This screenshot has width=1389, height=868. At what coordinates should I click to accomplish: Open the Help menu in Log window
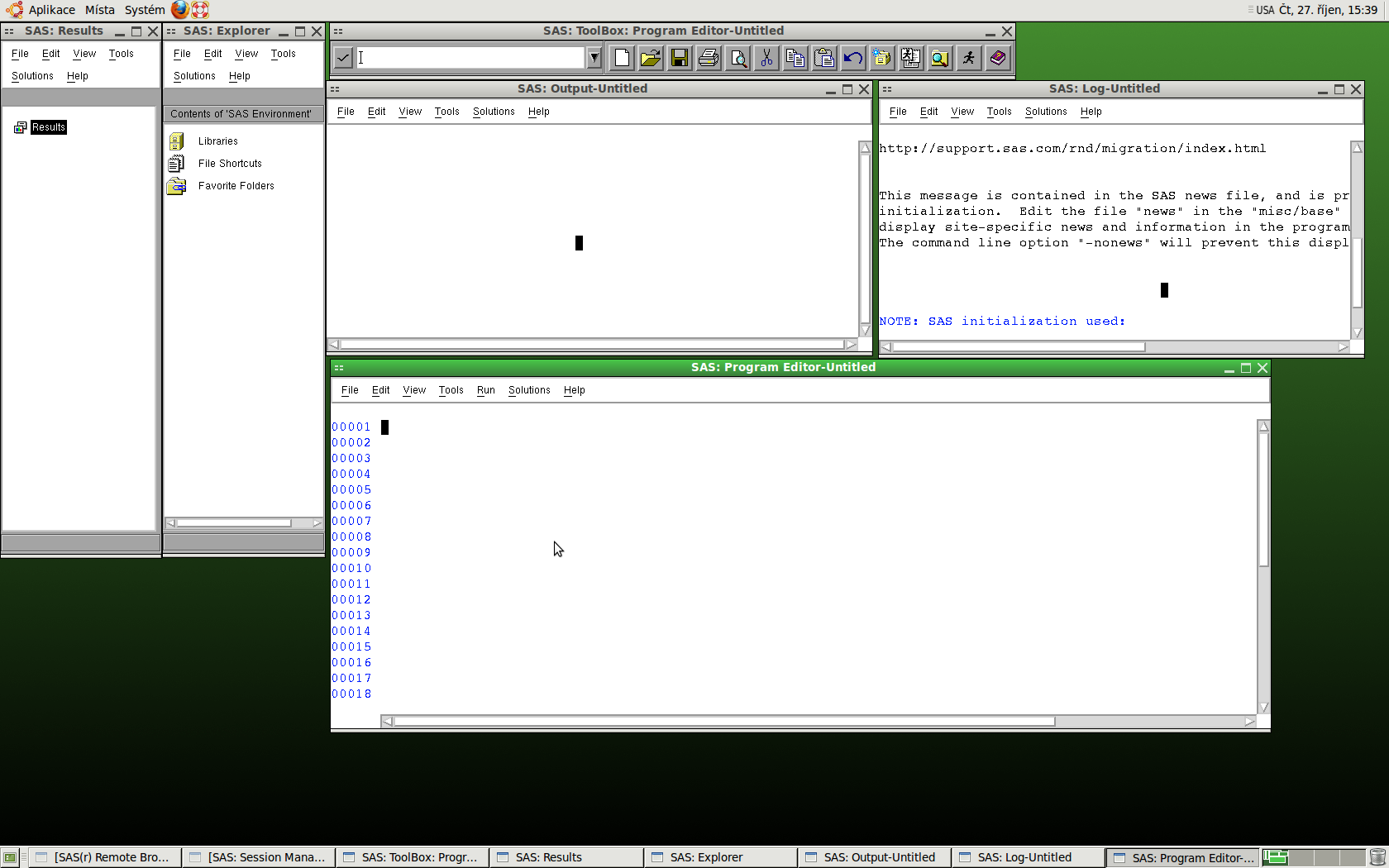[x=1091, y=112]
